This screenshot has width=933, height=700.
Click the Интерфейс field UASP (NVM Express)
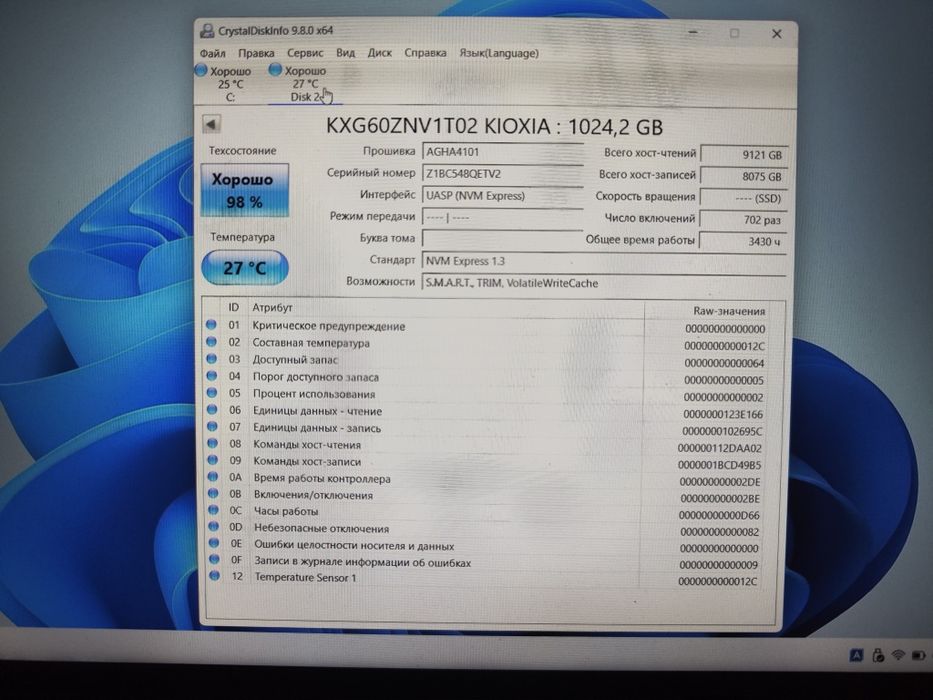[503, 195]
